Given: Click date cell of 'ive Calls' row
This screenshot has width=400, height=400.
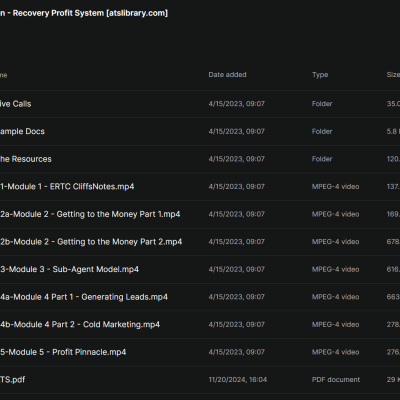Looking at the screenshot, I should coord(237,104).
